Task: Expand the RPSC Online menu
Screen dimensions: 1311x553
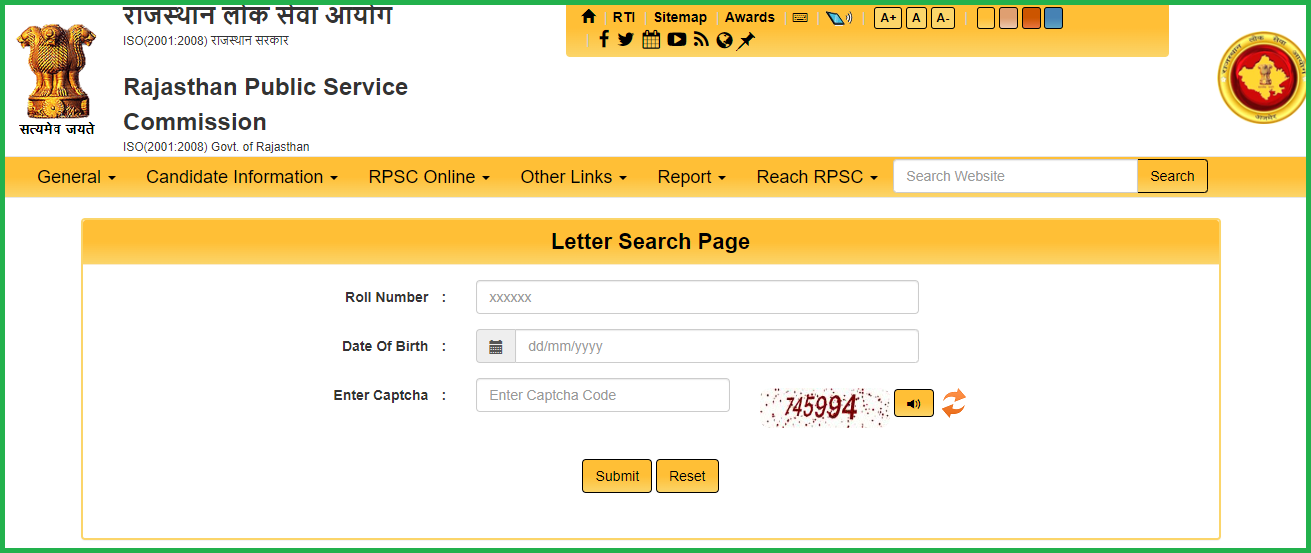Action: (x=429, y=177)
